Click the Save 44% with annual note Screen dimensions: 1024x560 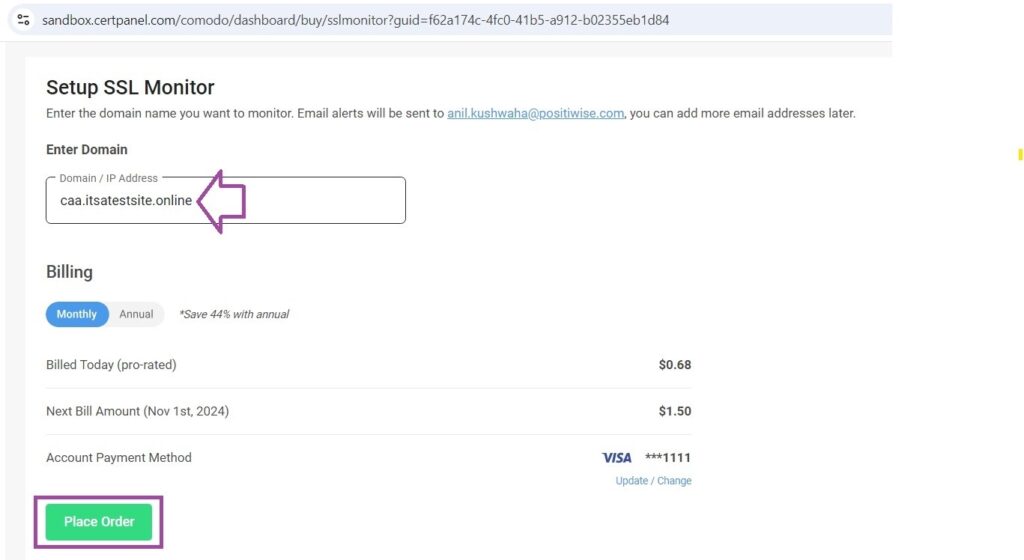(x=234, y=314)
